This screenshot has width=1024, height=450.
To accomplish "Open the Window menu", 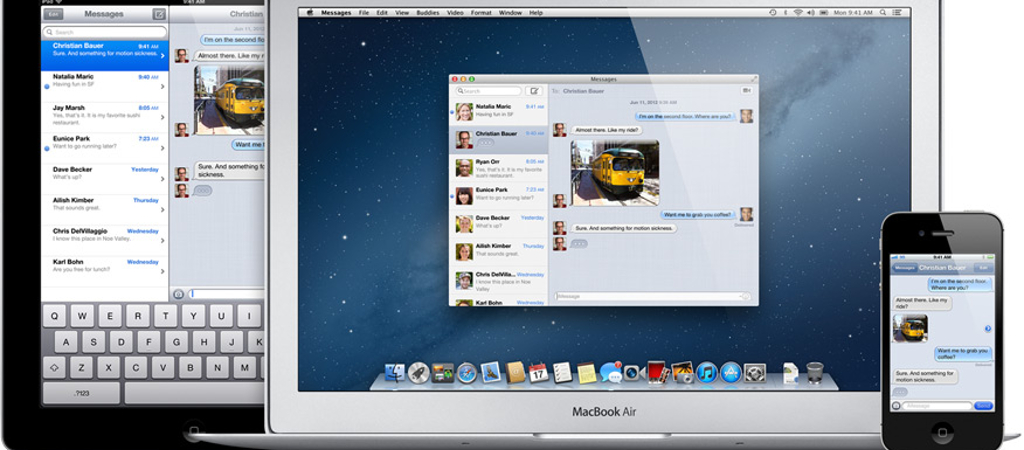I will pos(510,12).
